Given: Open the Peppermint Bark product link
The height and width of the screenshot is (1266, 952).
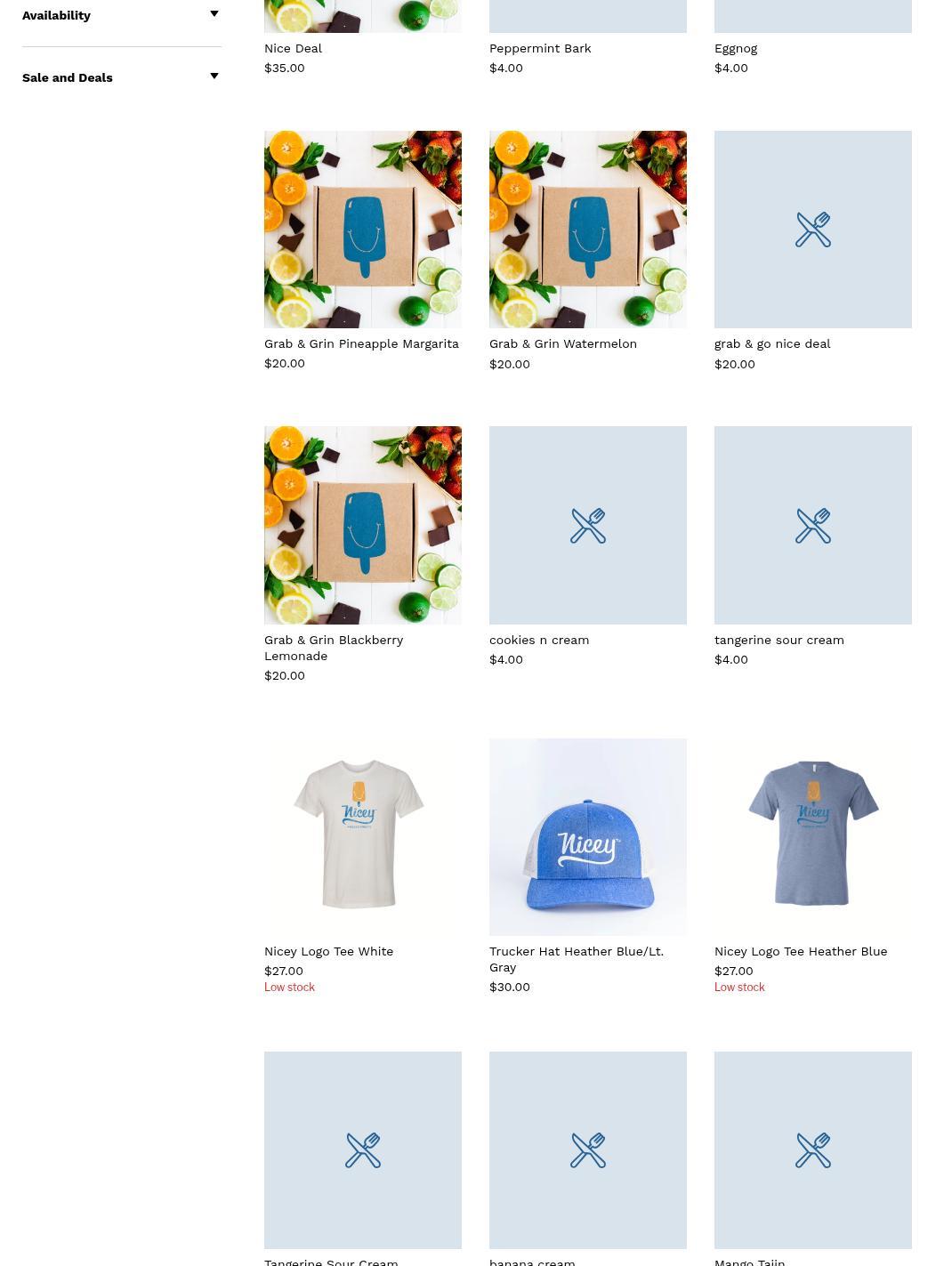Looking at the screenshot, I should pos(540,48).
